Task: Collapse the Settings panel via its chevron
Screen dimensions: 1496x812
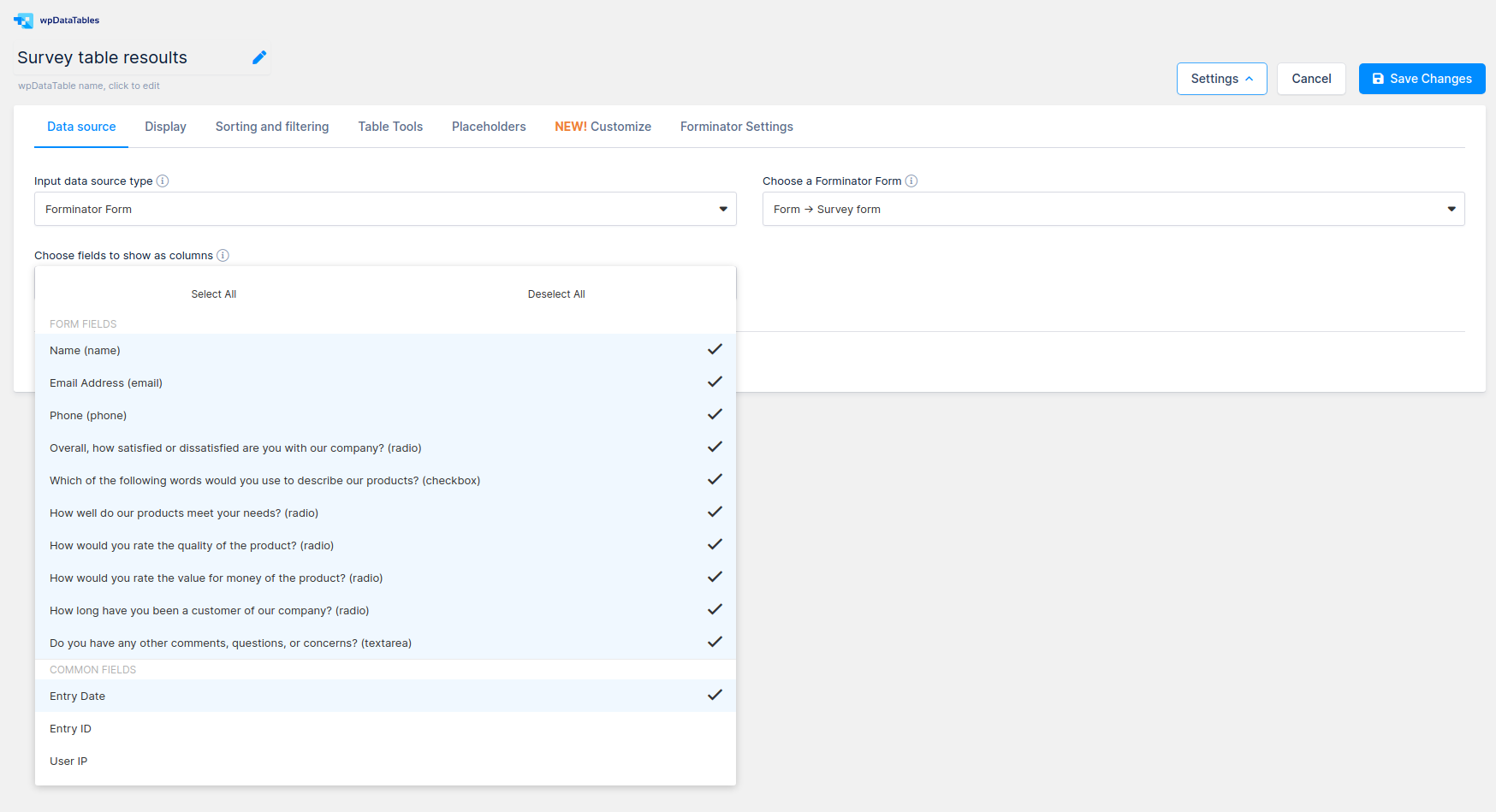Action: [1250, 78]
